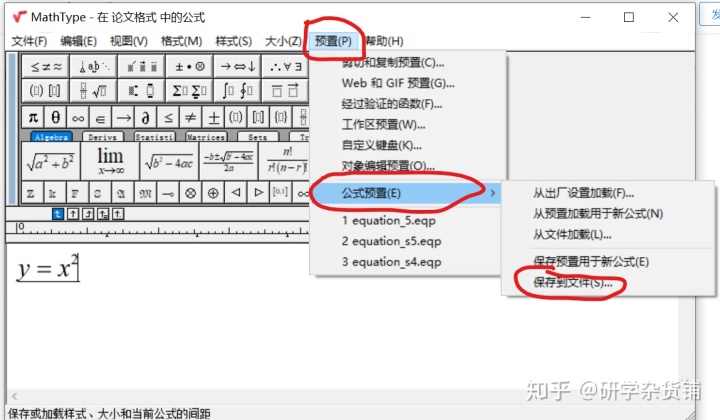Insert the theta symbol
Screen dimensions: 720x420
(x=55, y=118)
